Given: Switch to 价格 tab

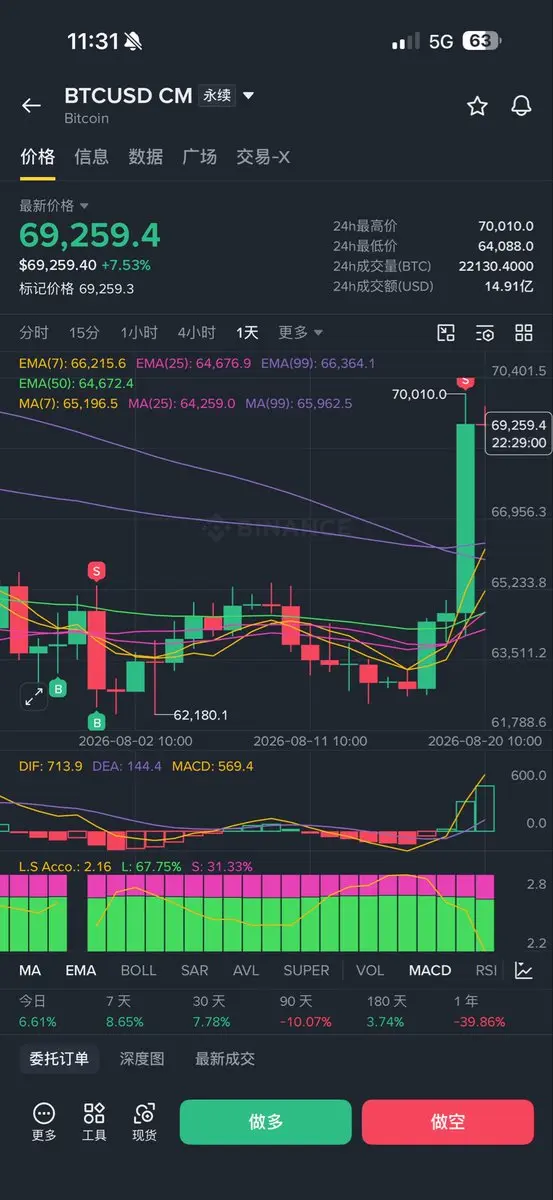Looking at the screenshot, I should (x=38, y=157).
